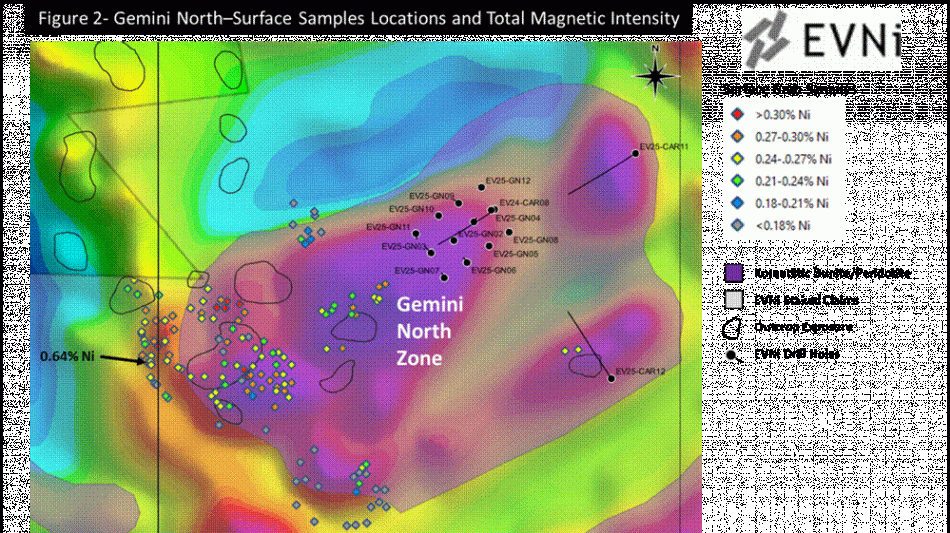Click the EV25-GN07 drill hole dot

pos(445,277)
